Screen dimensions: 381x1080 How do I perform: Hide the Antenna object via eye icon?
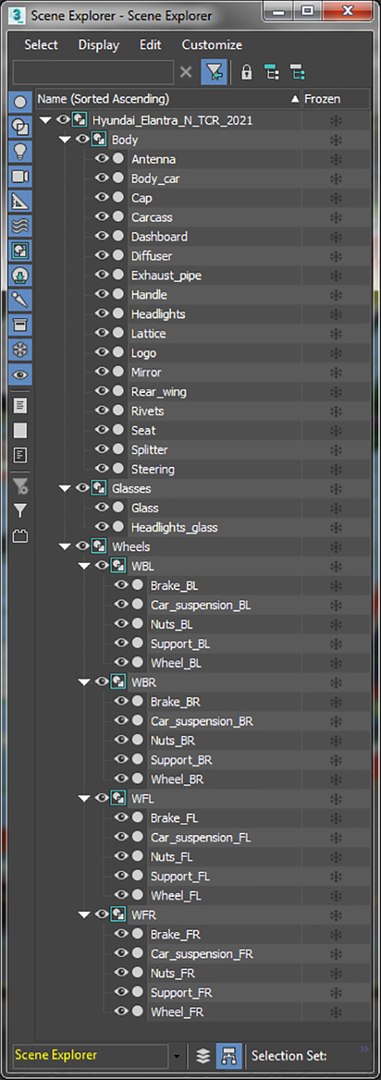pos(102,158)
